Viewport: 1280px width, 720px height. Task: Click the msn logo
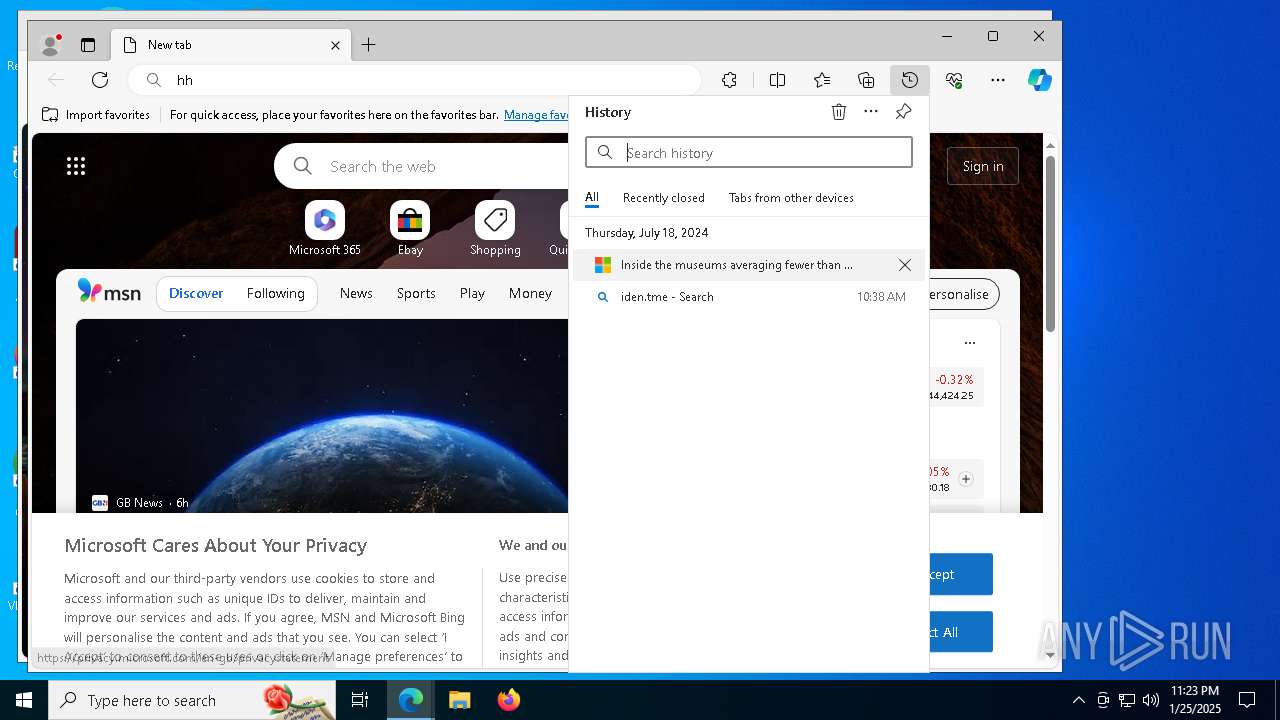tap(109, 292)
